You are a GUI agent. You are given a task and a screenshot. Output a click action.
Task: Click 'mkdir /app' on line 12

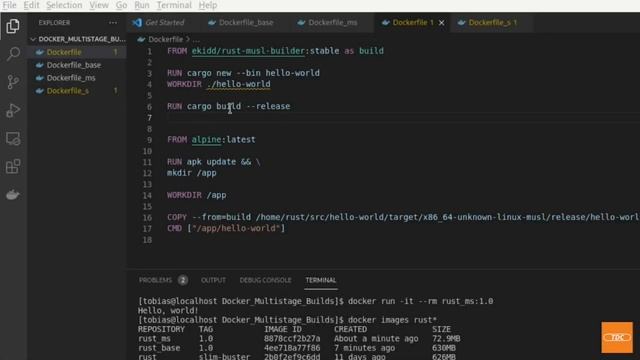coord(191,173)
